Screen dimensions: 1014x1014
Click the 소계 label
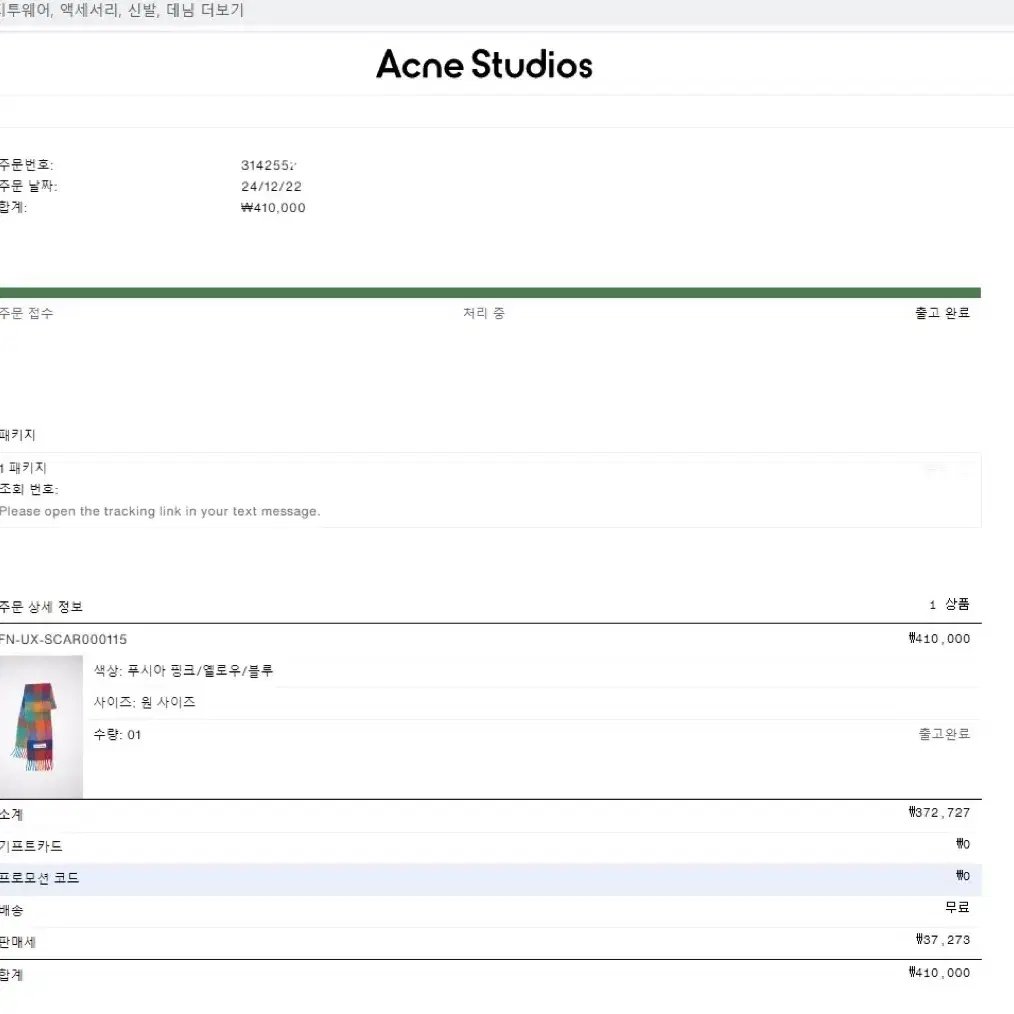point(12,815)
